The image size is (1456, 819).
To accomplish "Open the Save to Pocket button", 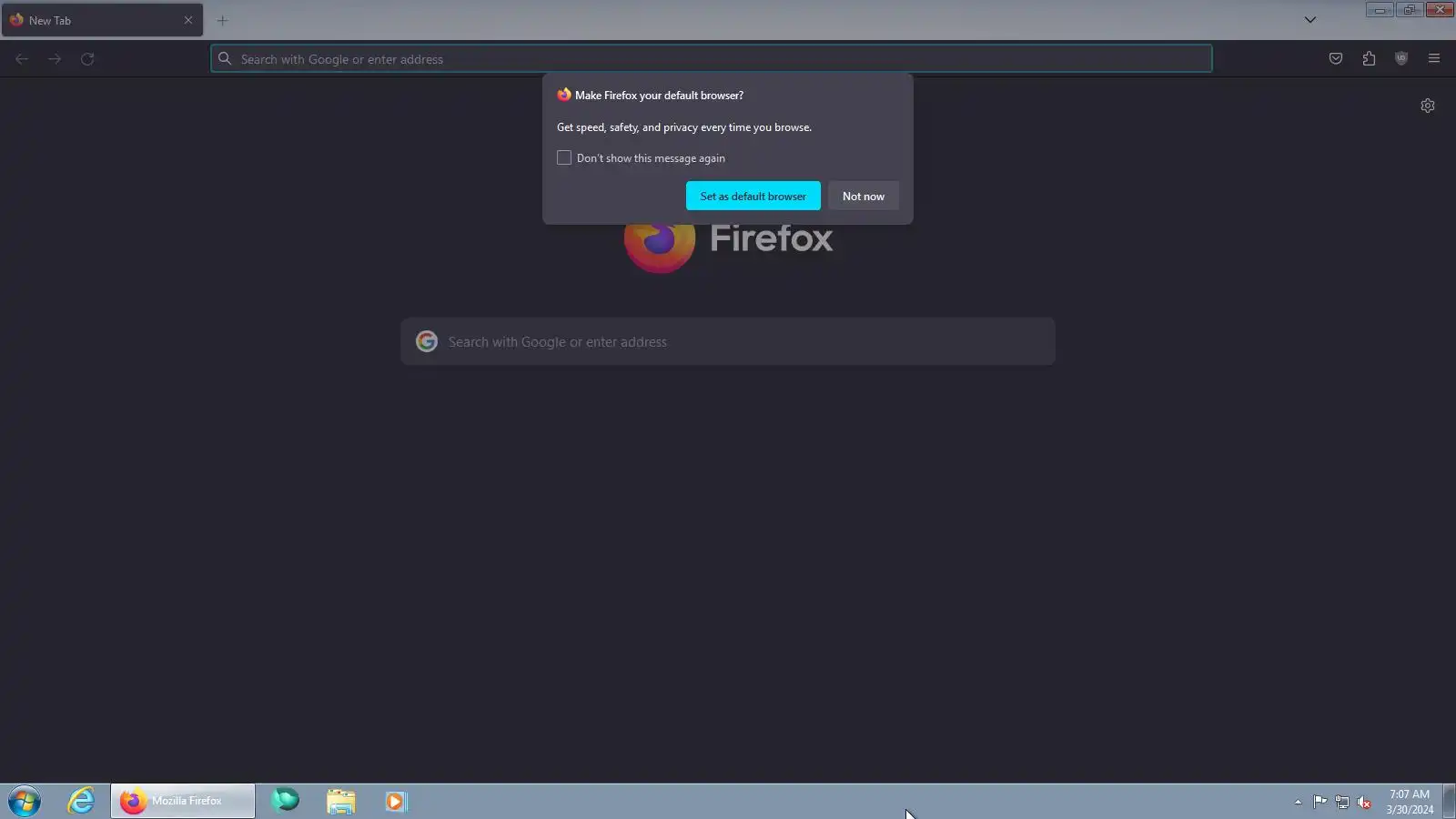I will (x=1336, y=59).
